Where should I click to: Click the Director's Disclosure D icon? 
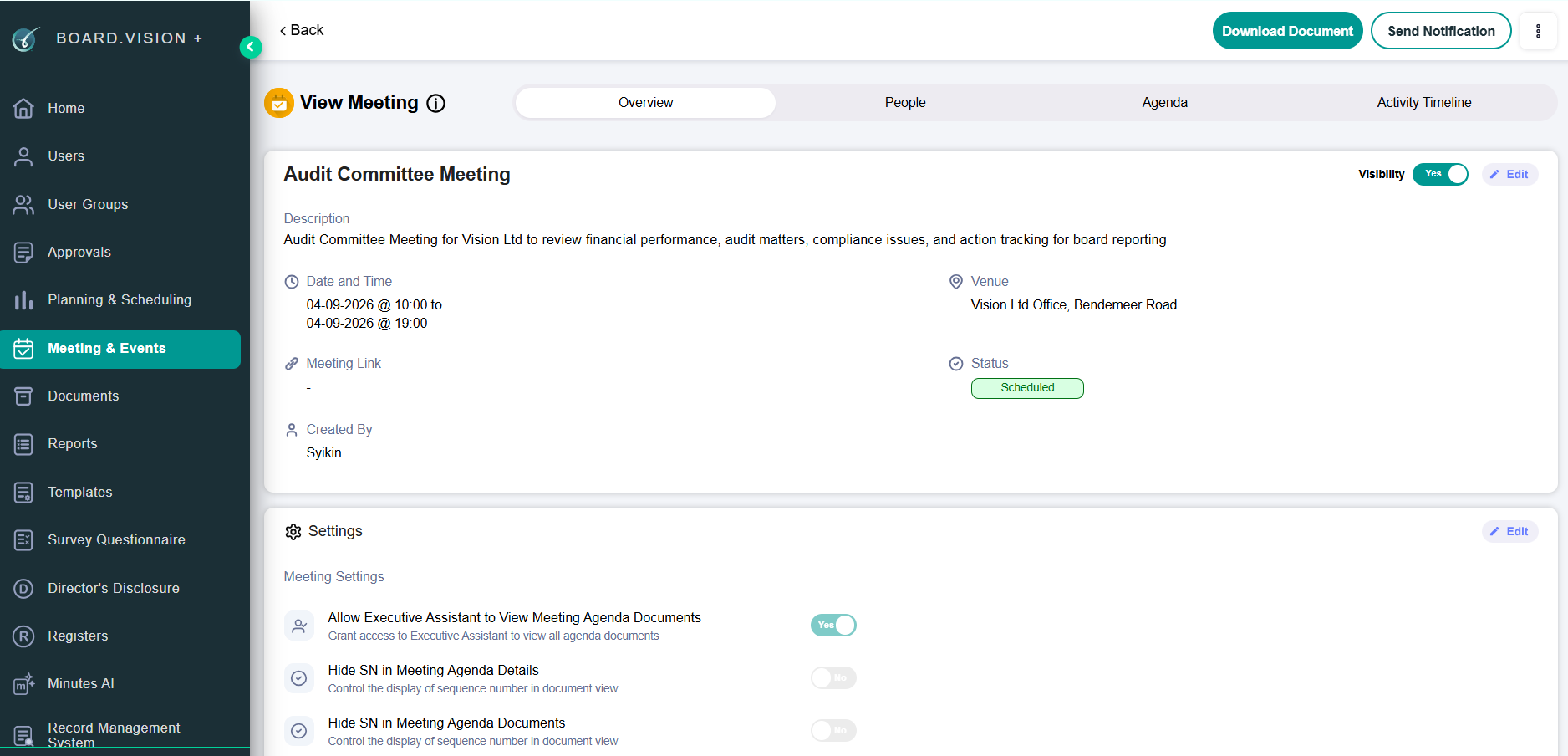tap(23, 589)
